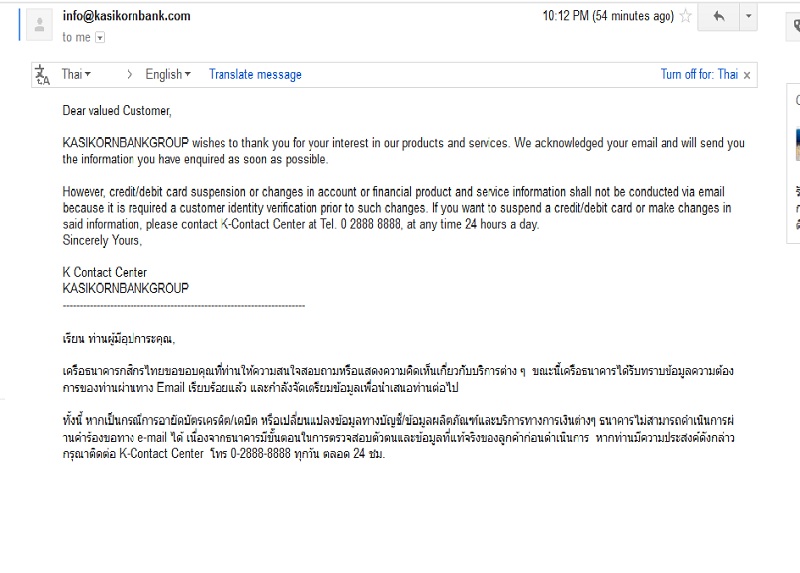Click the KASIKORNBANKGROUP signature line
Image resolution: width=800 pixels, height=573 pixels.
tap(125, 288)
